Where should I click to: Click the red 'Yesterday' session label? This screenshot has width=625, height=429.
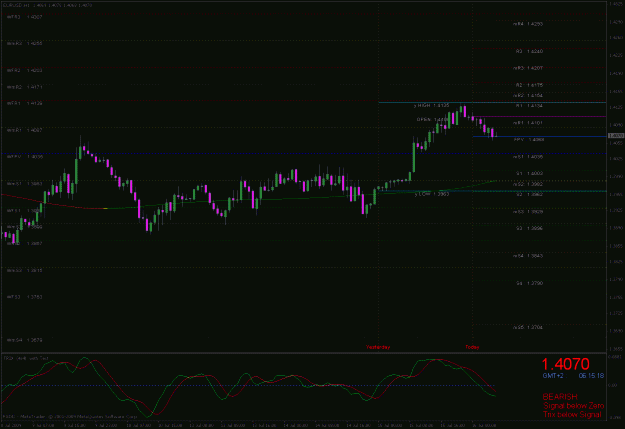pyautogui.click(x=378, y=347)
